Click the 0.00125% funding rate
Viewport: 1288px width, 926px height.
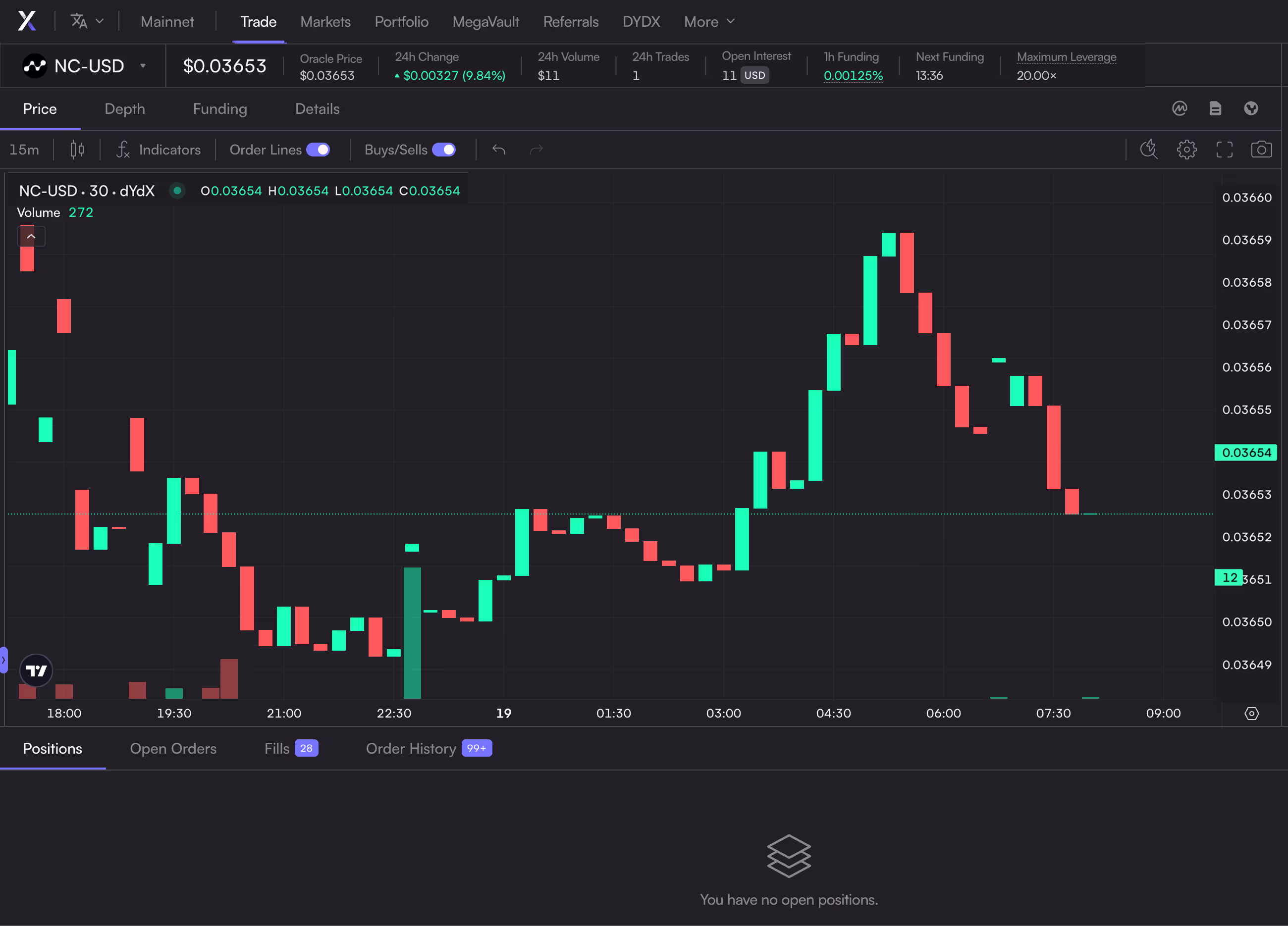(x=853, y=75)
